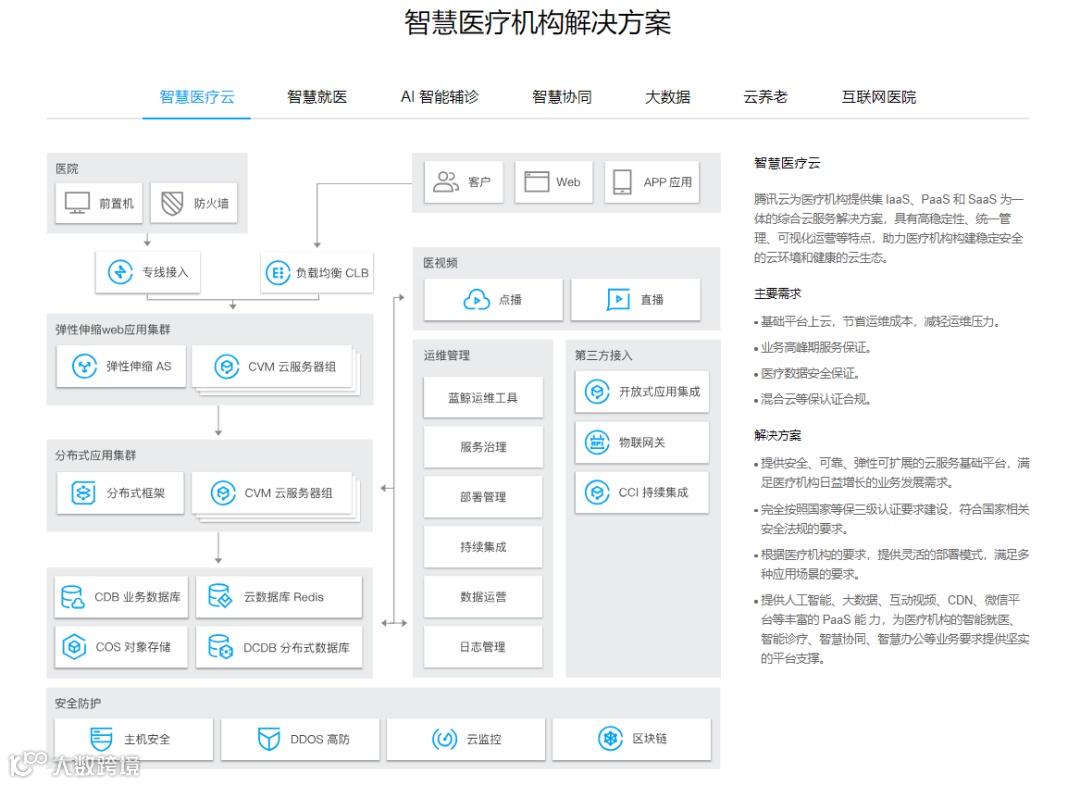The image size is (1080, 785).
Task: Click the 弹性伸缩 AS icon
Action: [85, 366]
